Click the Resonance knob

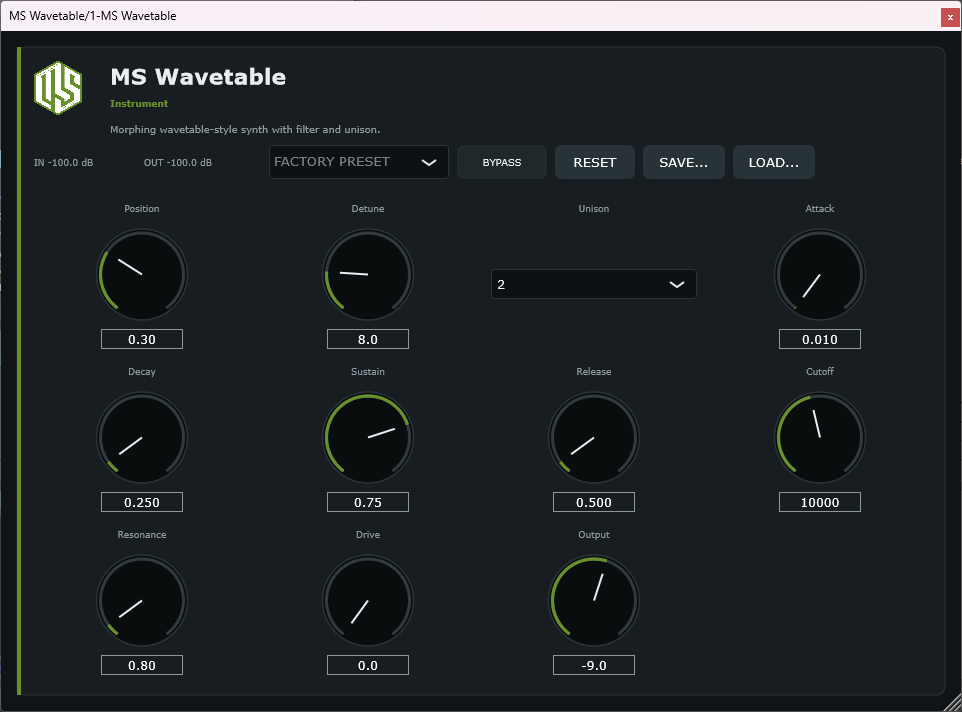(142, 601)
